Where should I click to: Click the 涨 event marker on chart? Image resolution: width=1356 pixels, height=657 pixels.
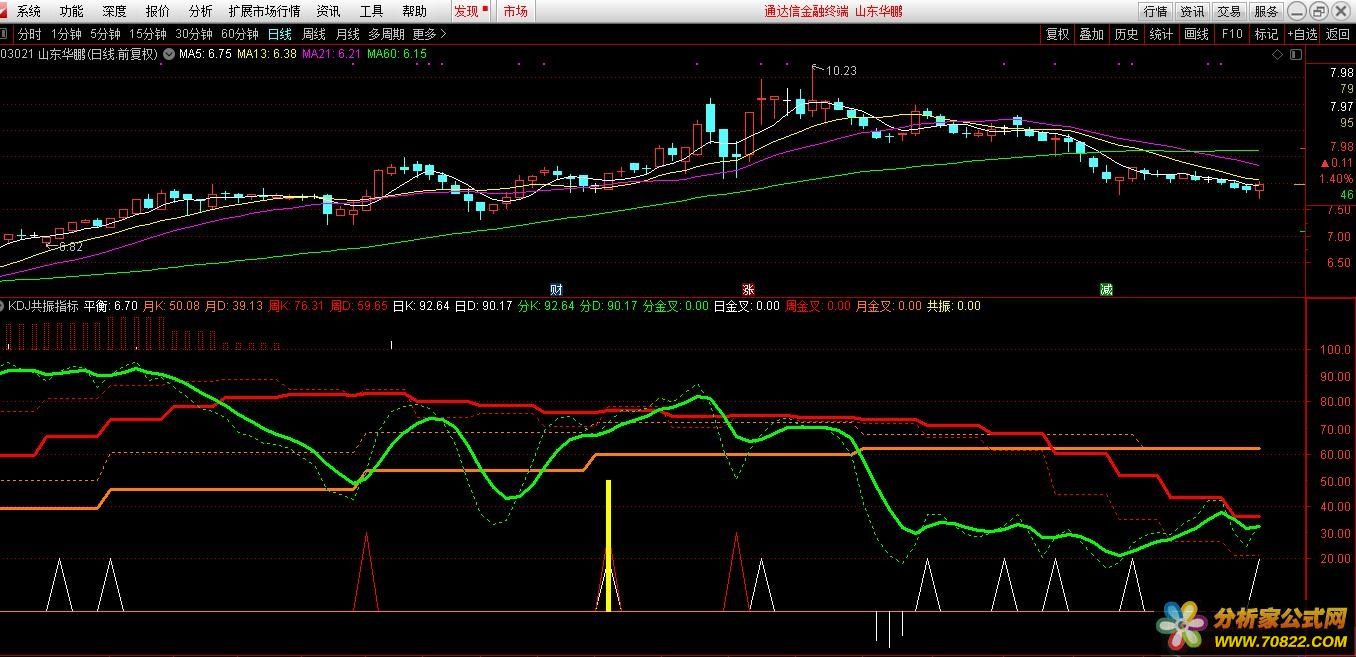(x=748, y=288)
